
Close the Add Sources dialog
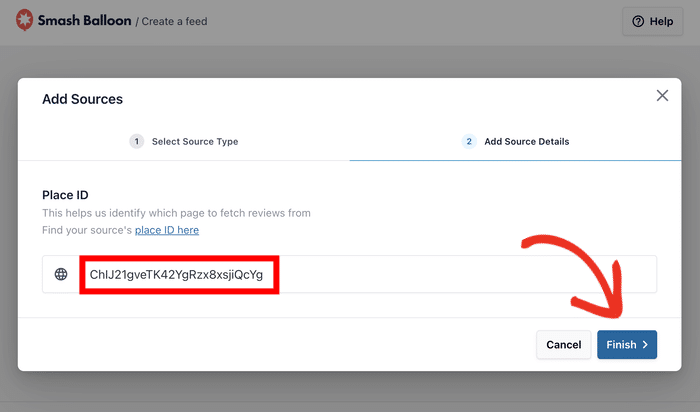[662, 96]
